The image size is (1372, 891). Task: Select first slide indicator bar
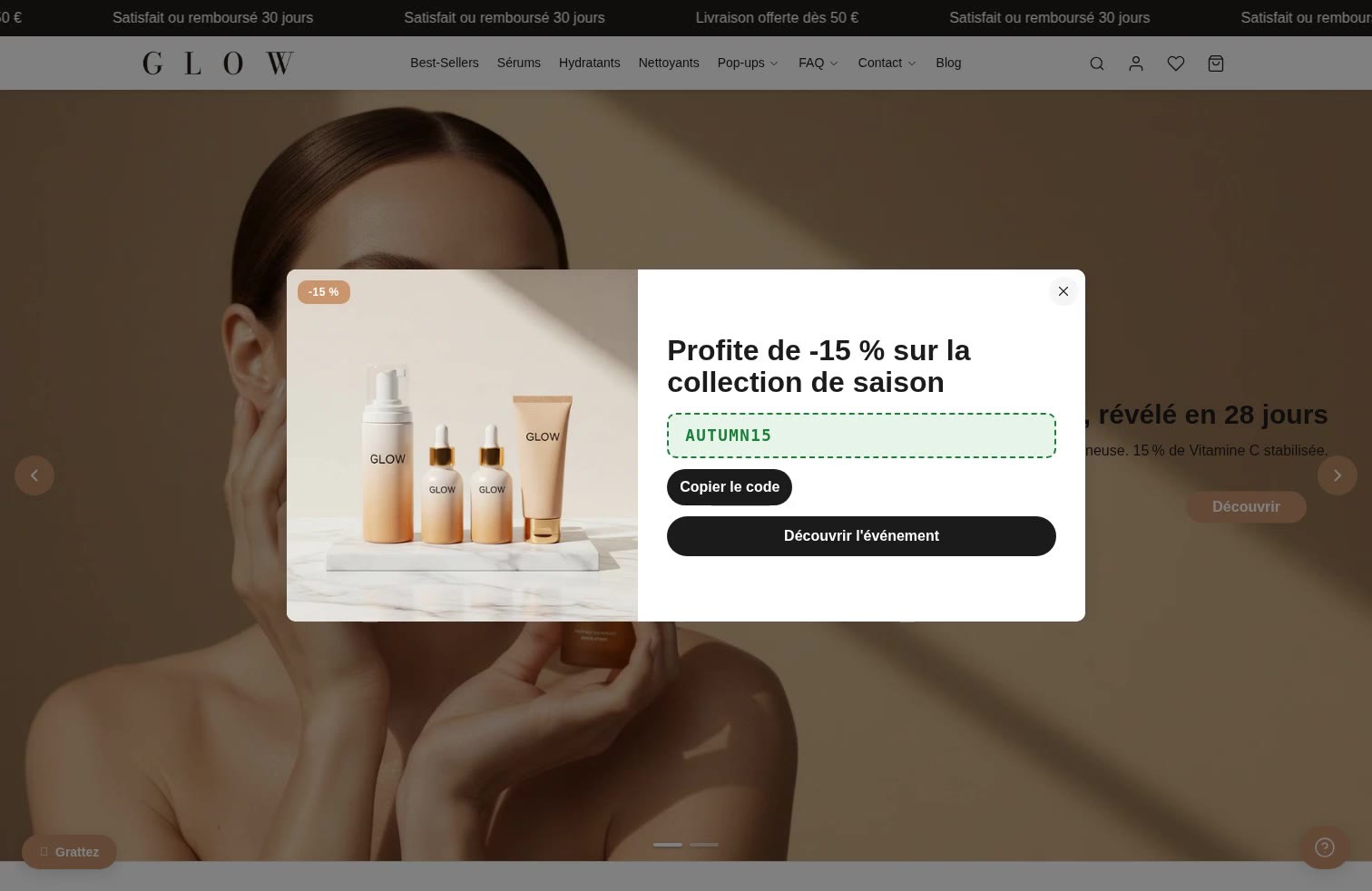coord(668,845)
